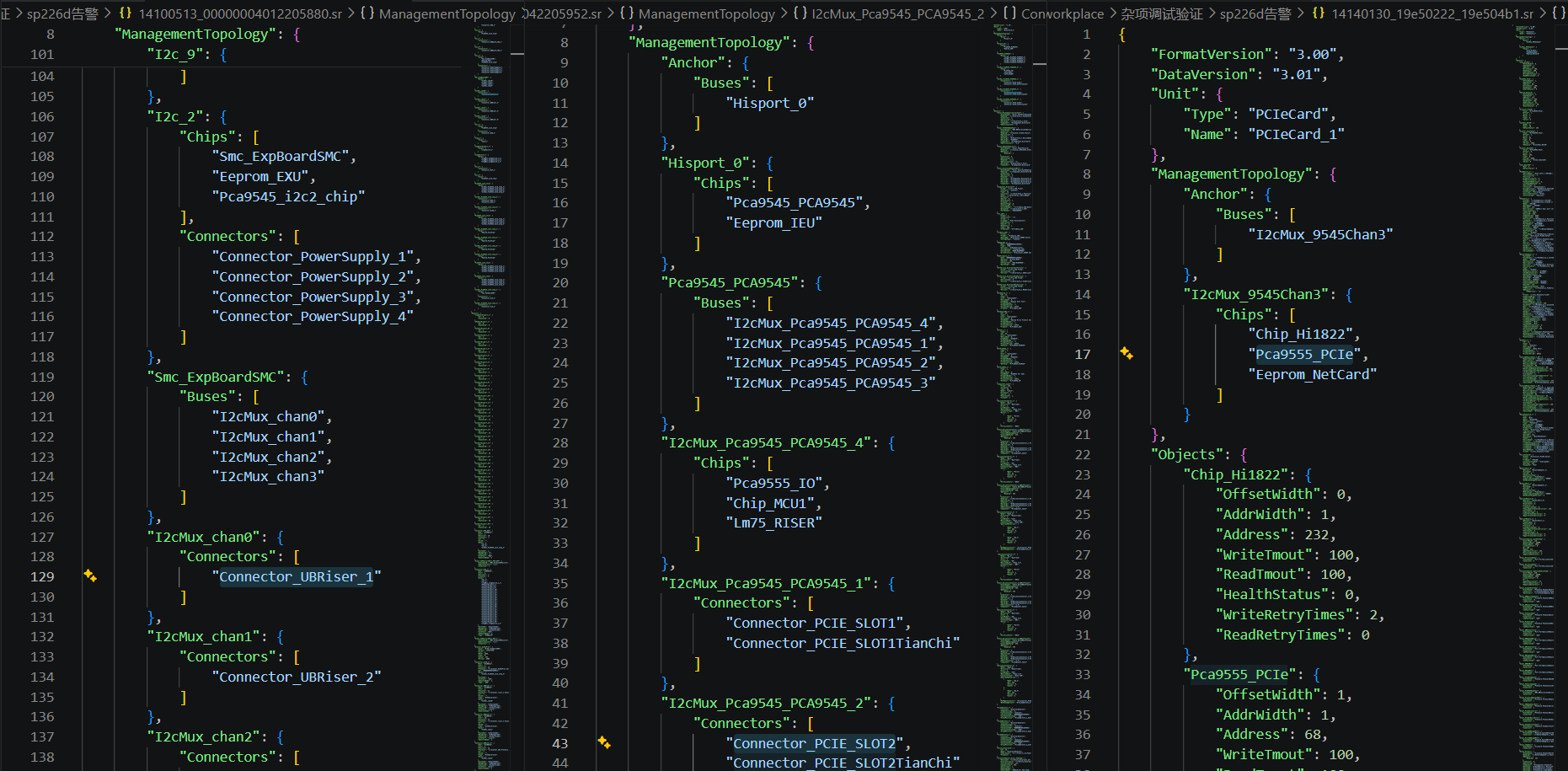Click the "Objects" key on line 22
This screenshot has width=1568, height=771.
pyautogui.click(x=1187, y=454)
